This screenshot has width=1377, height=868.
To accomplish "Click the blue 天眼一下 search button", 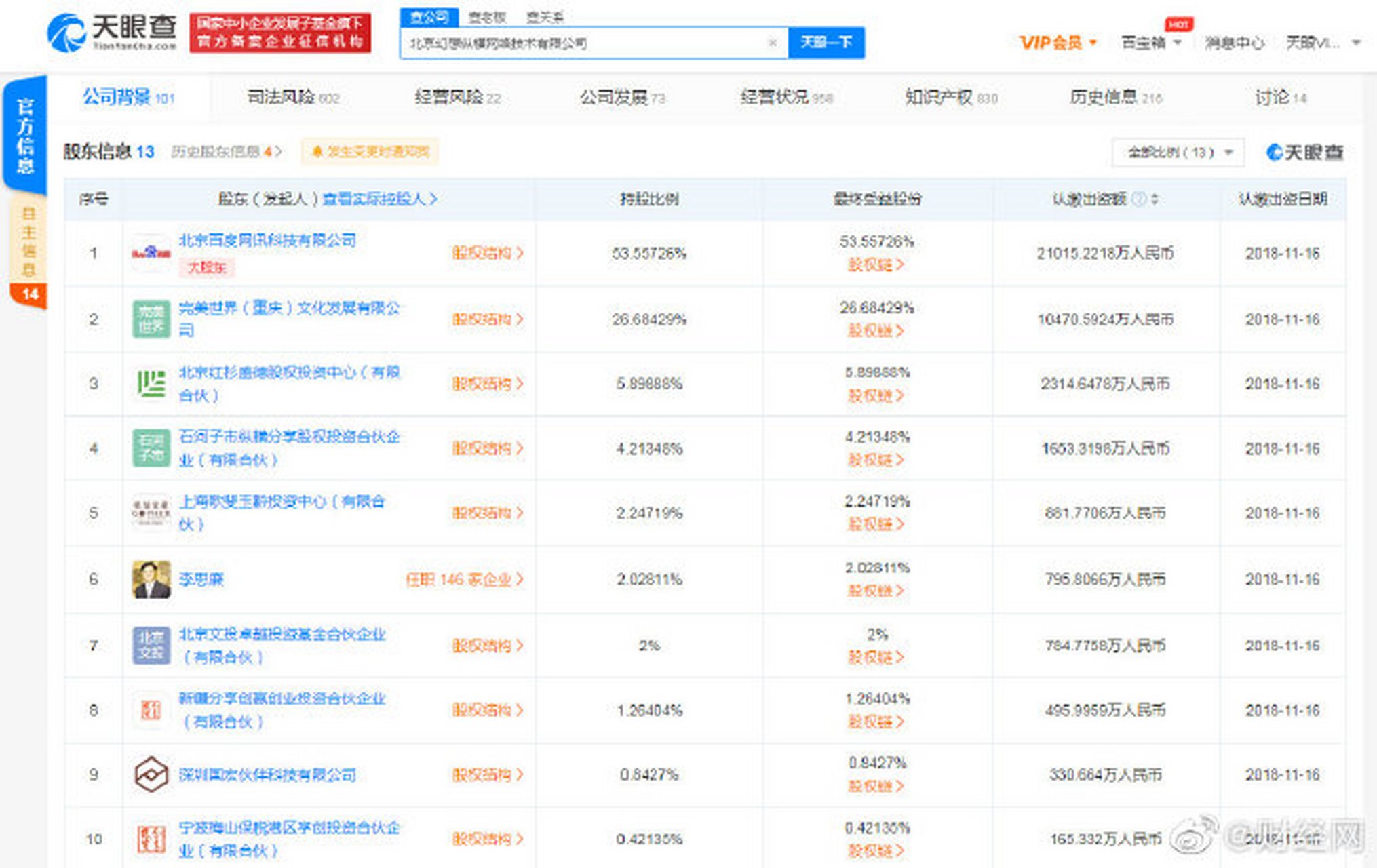I will click(826, 43).
